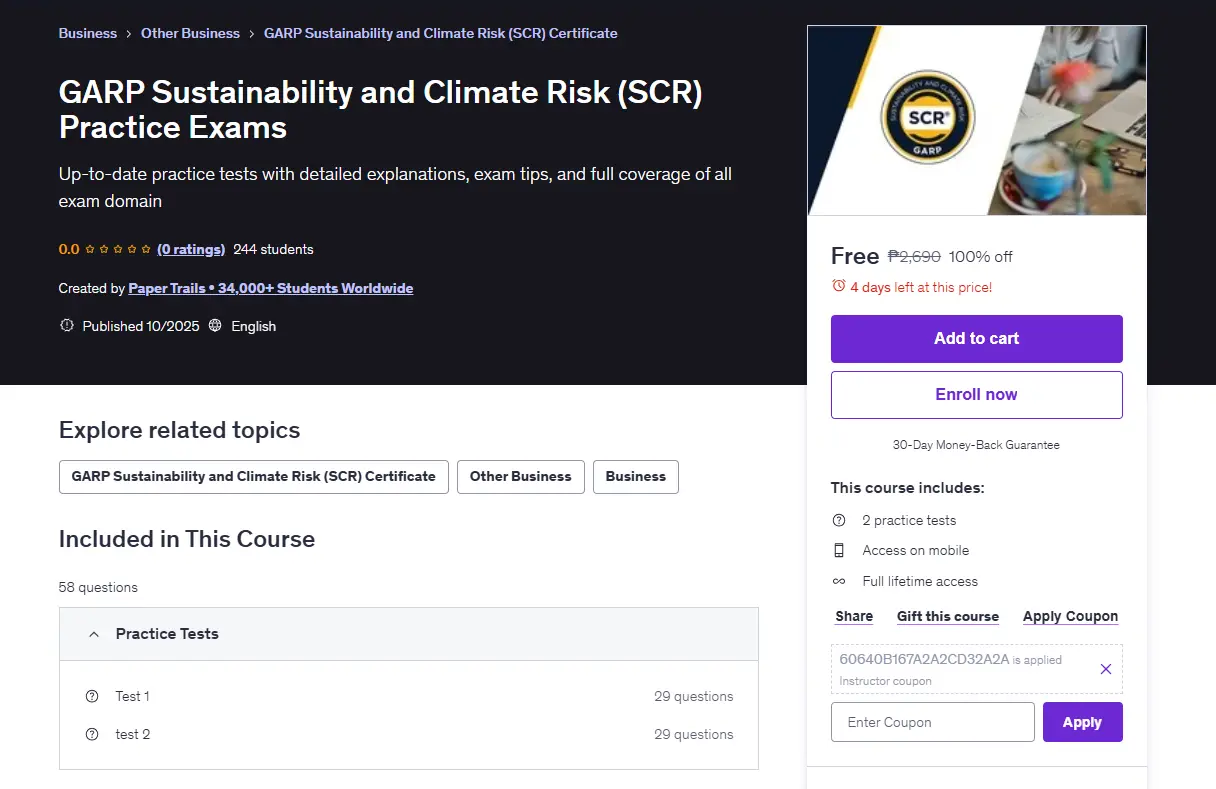
Task: Click the Instructor coupon label
Action: click(886, 681)
